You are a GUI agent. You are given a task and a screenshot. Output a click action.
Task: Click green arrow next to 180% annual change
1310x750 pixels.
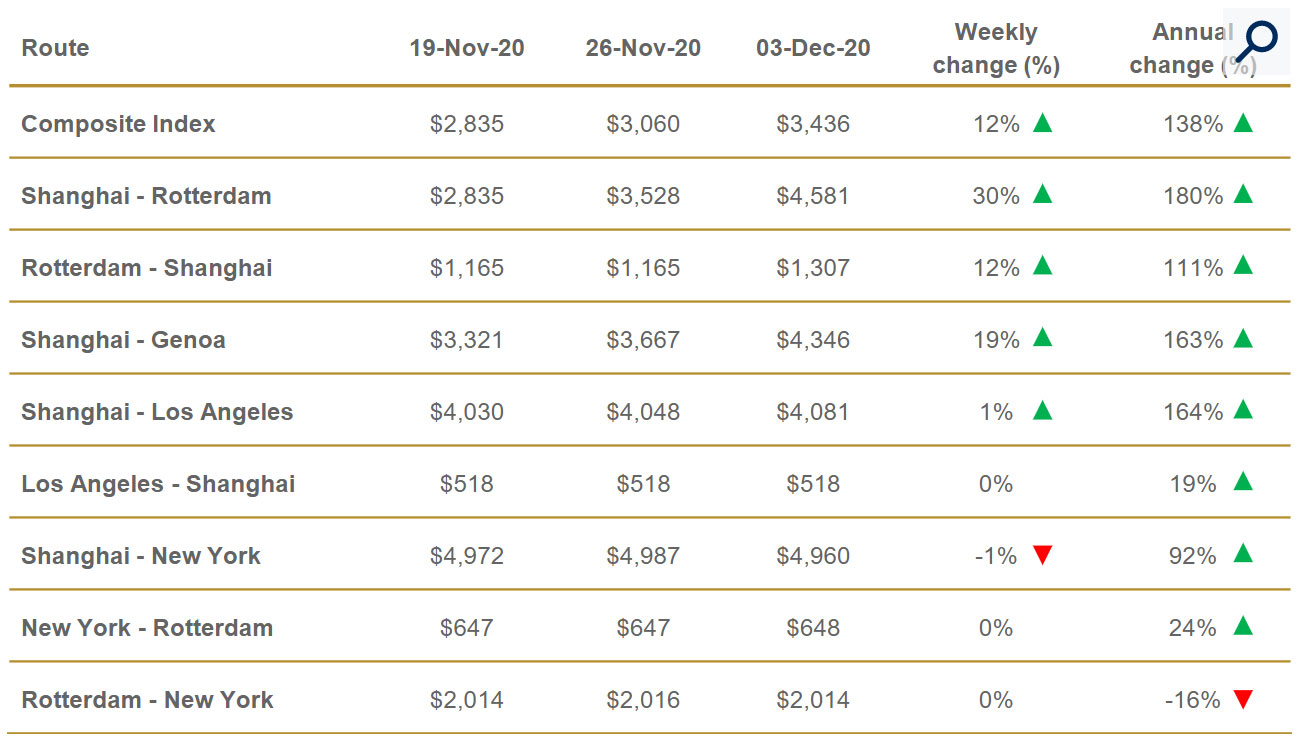(x=1242, y=194)
